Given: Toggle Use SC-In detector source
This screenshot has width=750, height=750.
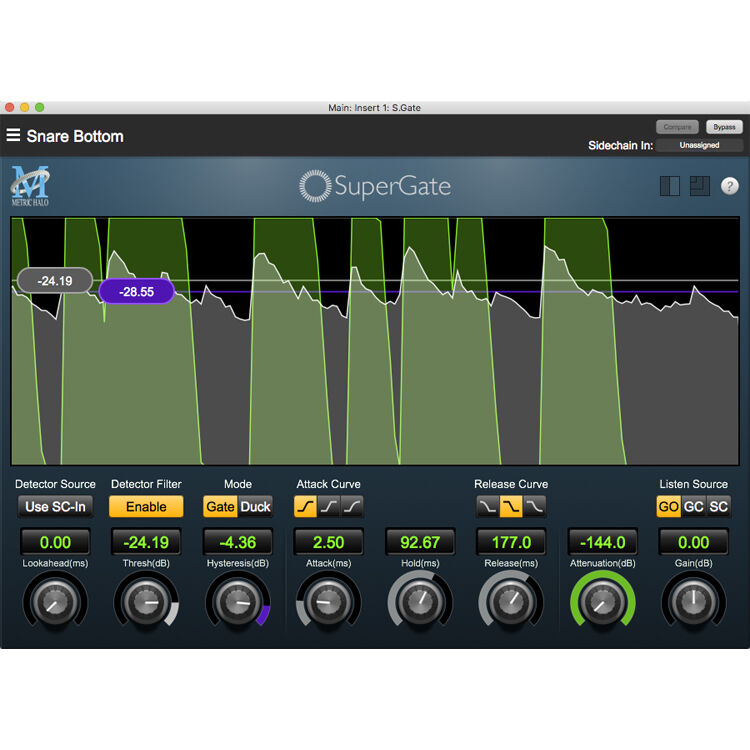Looking at the screenshot, I should click(55, 507).
